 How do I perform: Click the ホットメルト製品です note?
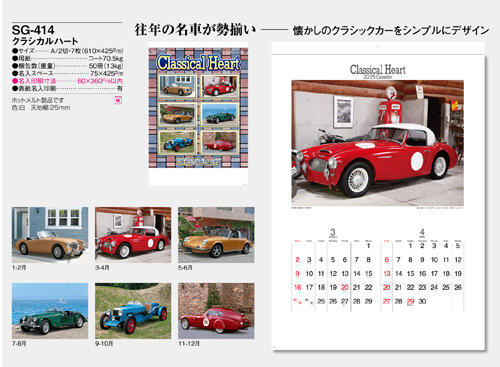pos(38,100)
